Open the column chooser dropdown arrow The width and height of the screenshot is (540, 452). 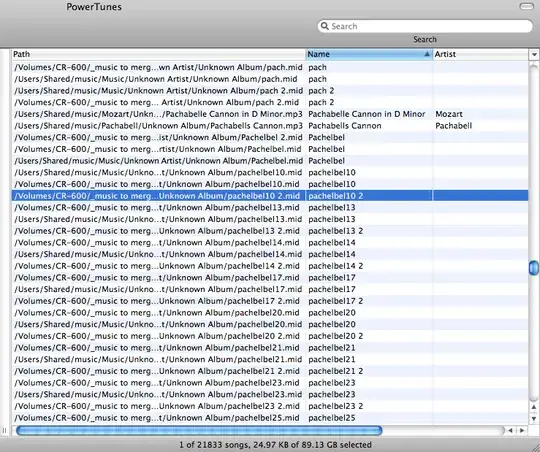(x=534, y=54)
